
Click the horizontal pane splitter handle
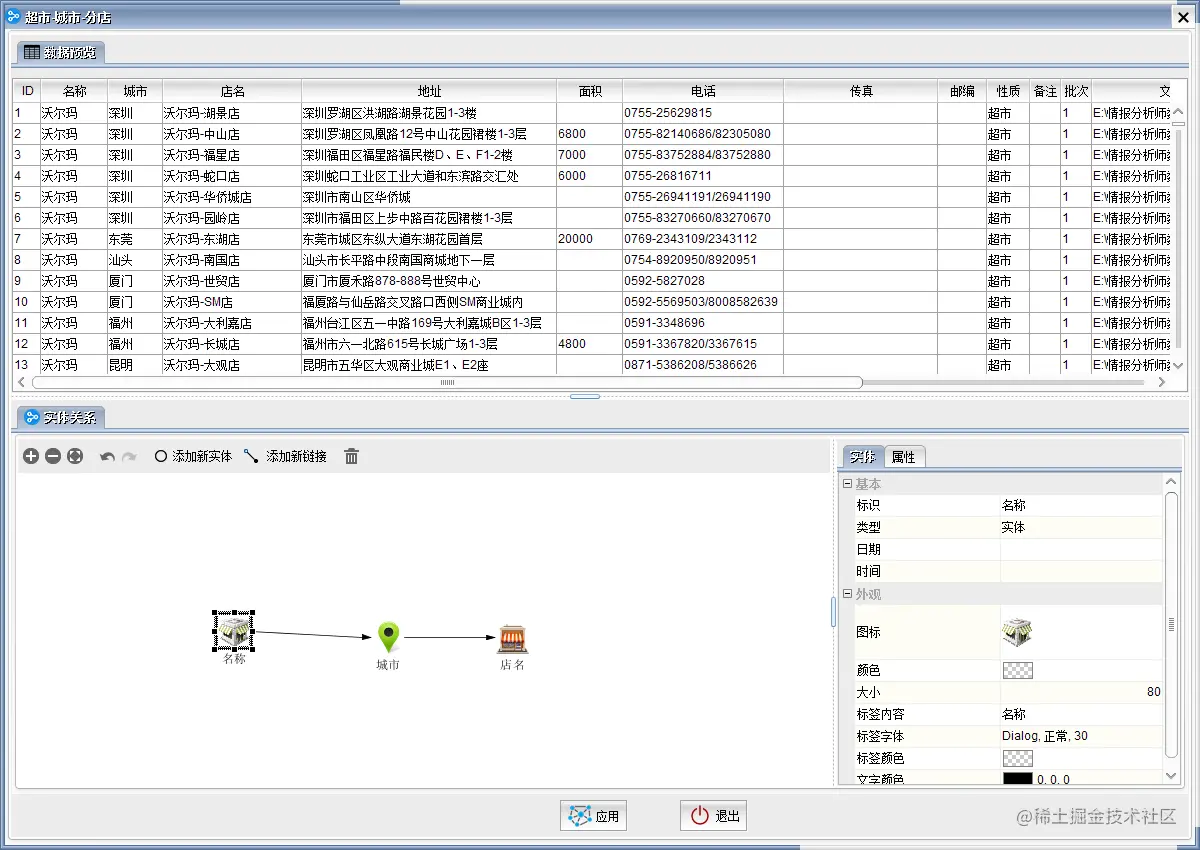(x=585, y=397)
